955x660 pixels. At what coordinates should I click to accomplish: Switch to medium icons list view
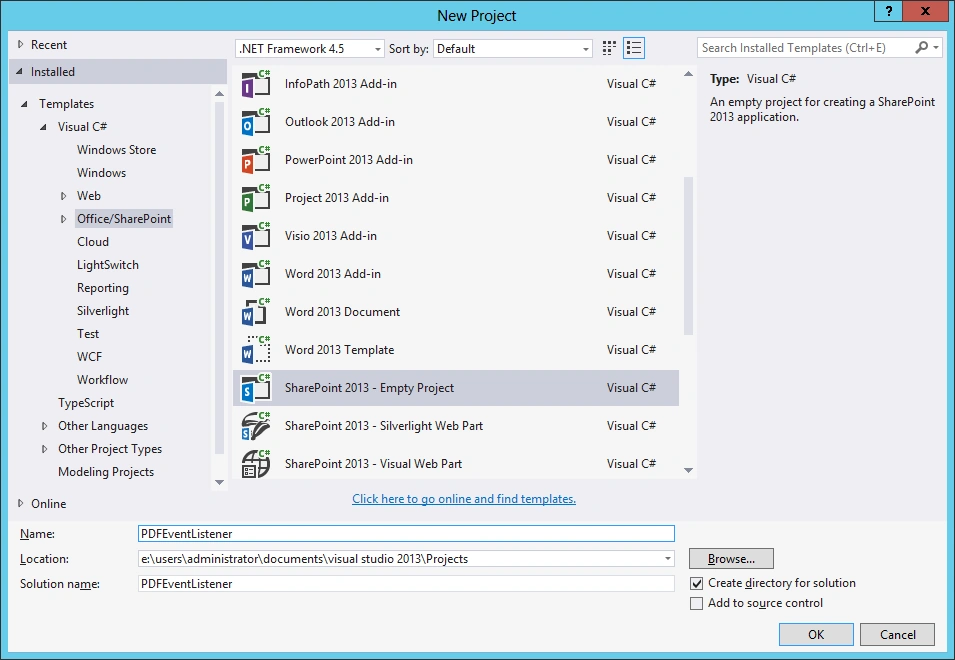click(634, 48)
